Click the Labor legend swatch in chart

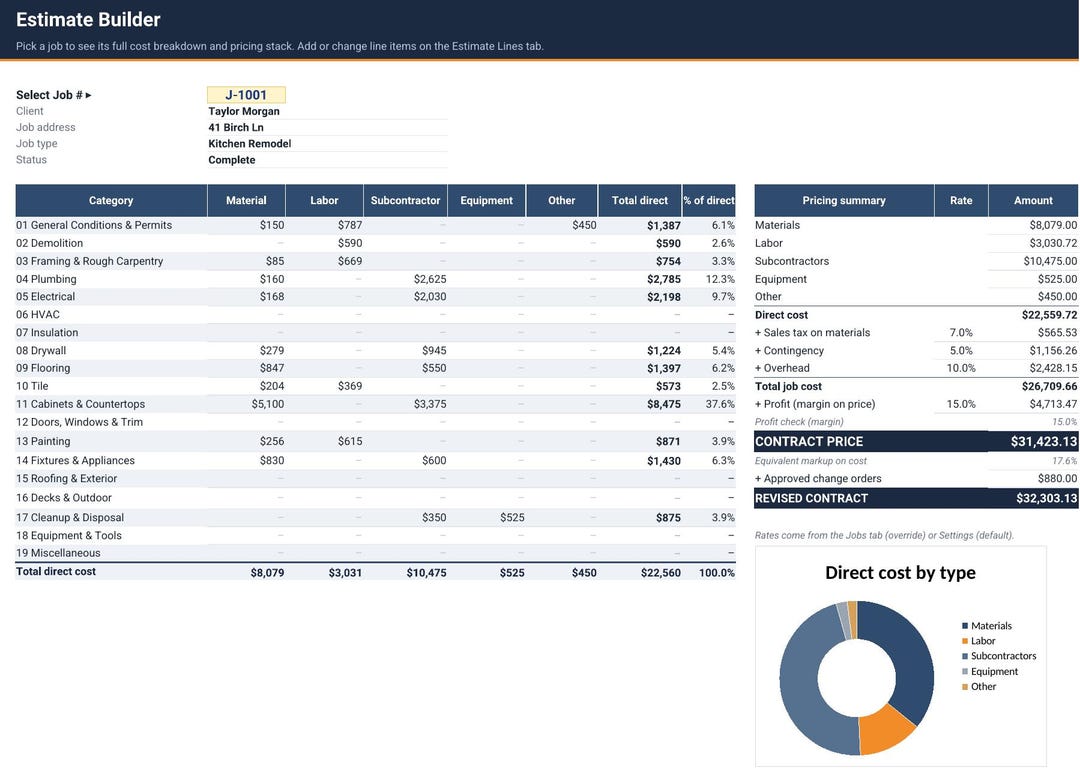(965, 641)
